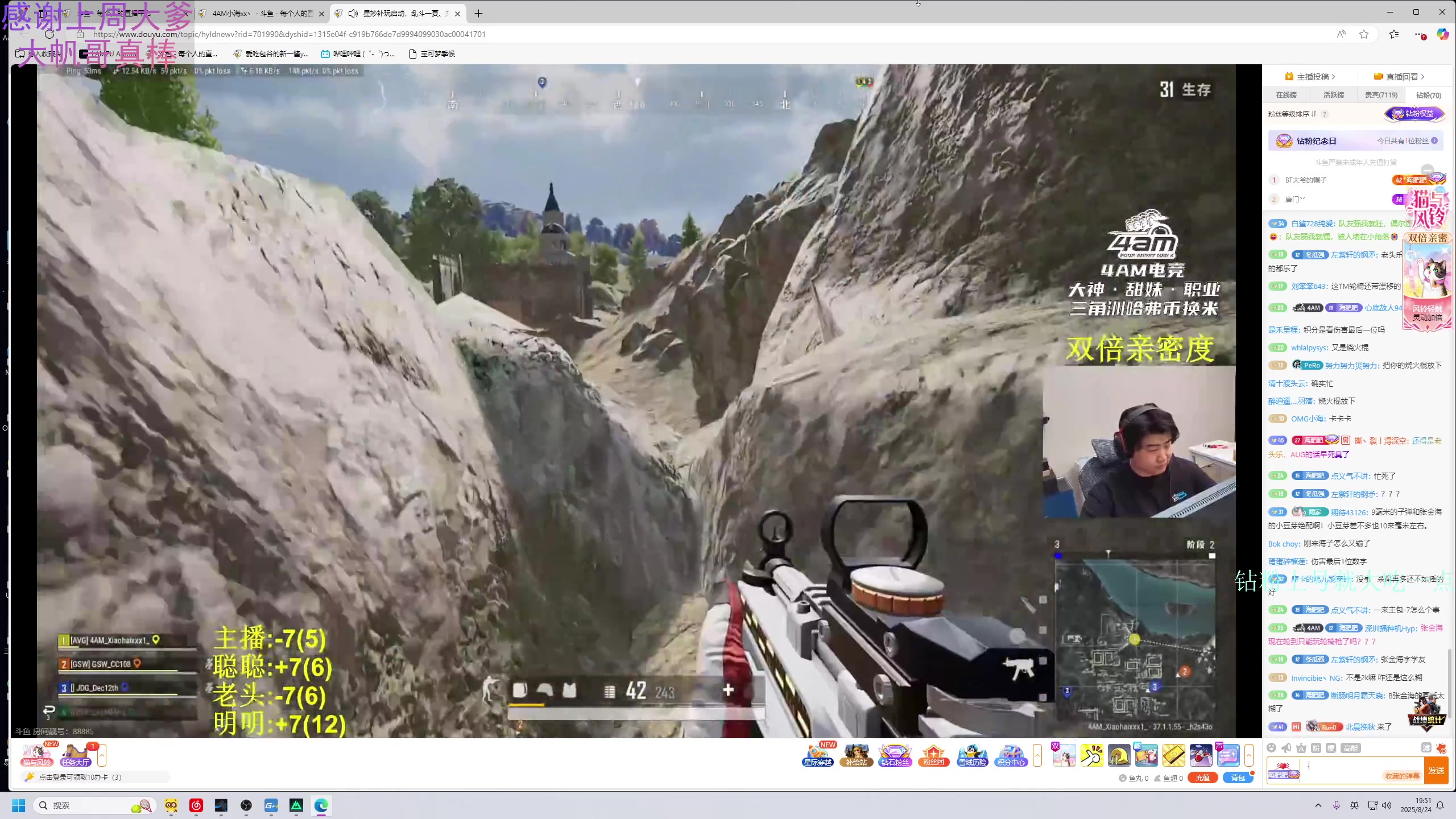The image size is (1456, 819).
Task: Send the red airplane gift
Action: (1201, 755)
